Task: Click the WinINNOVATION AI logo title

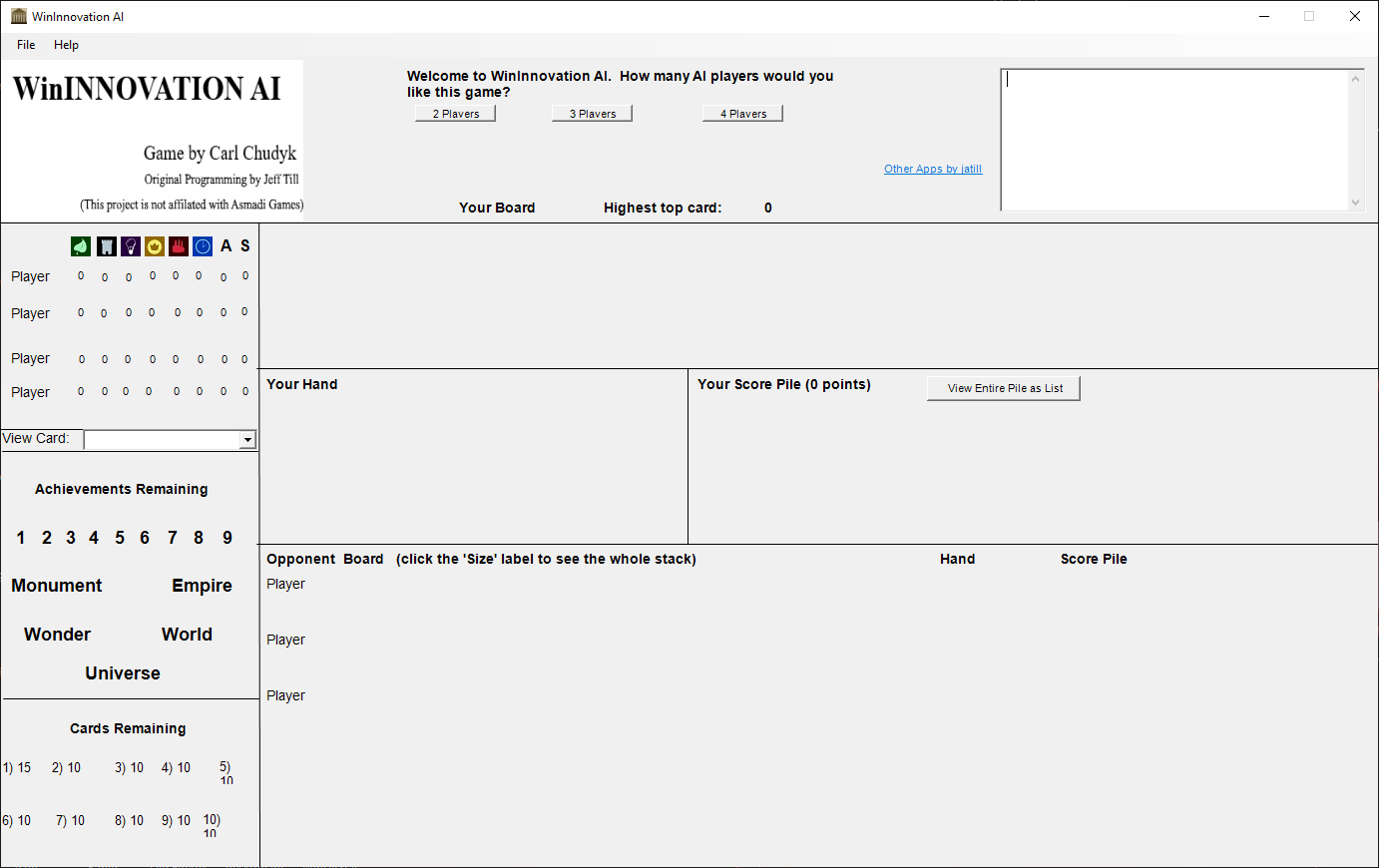Action: (x=147, y=89)
